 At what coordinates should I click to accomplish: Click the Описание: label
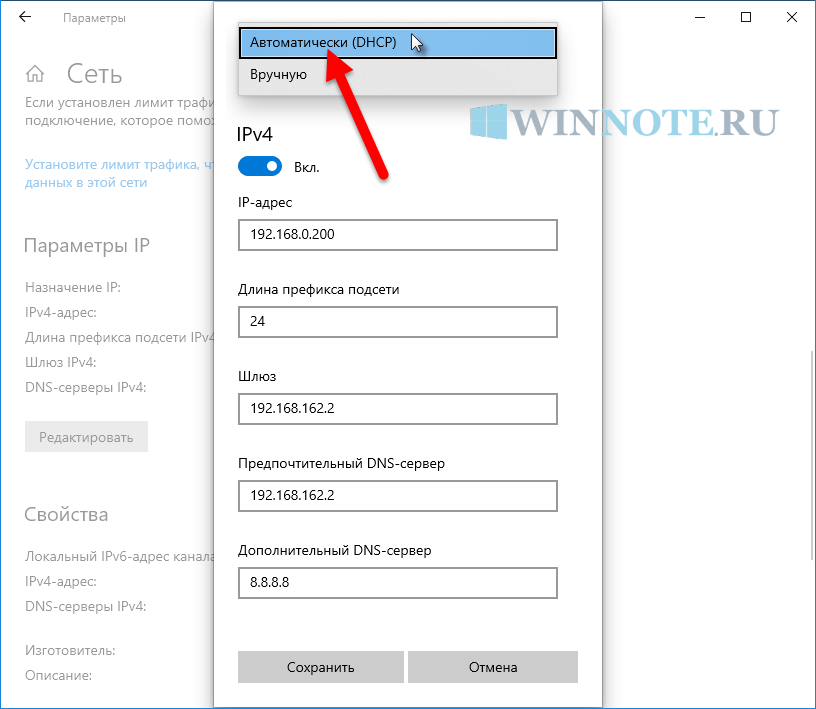(58, 675)
